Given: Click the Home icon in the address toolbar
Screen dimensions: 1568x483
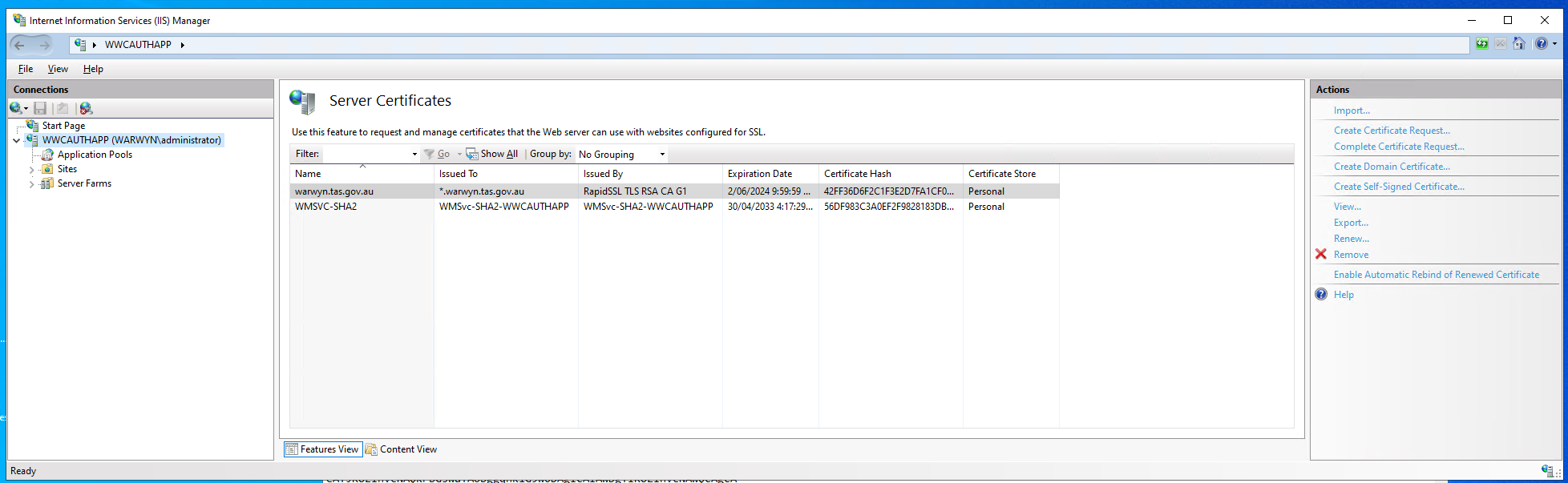Looking at the screenshot, I should coord(1519,44).
